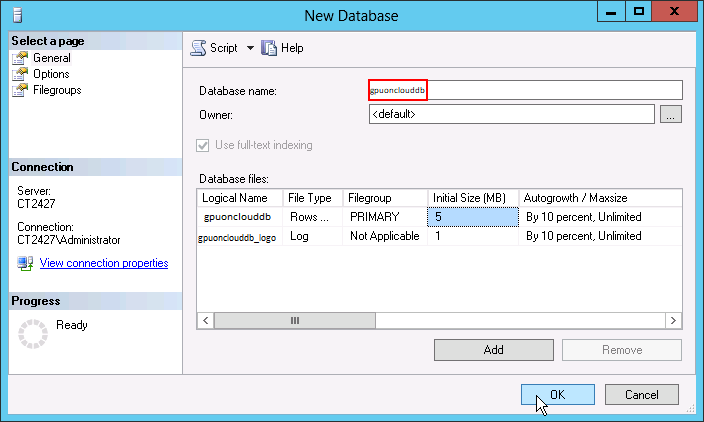The height and width of the screenshot is (422, 704).
Task: Browse for owner with ellipsis button
Action: (671, 115)
